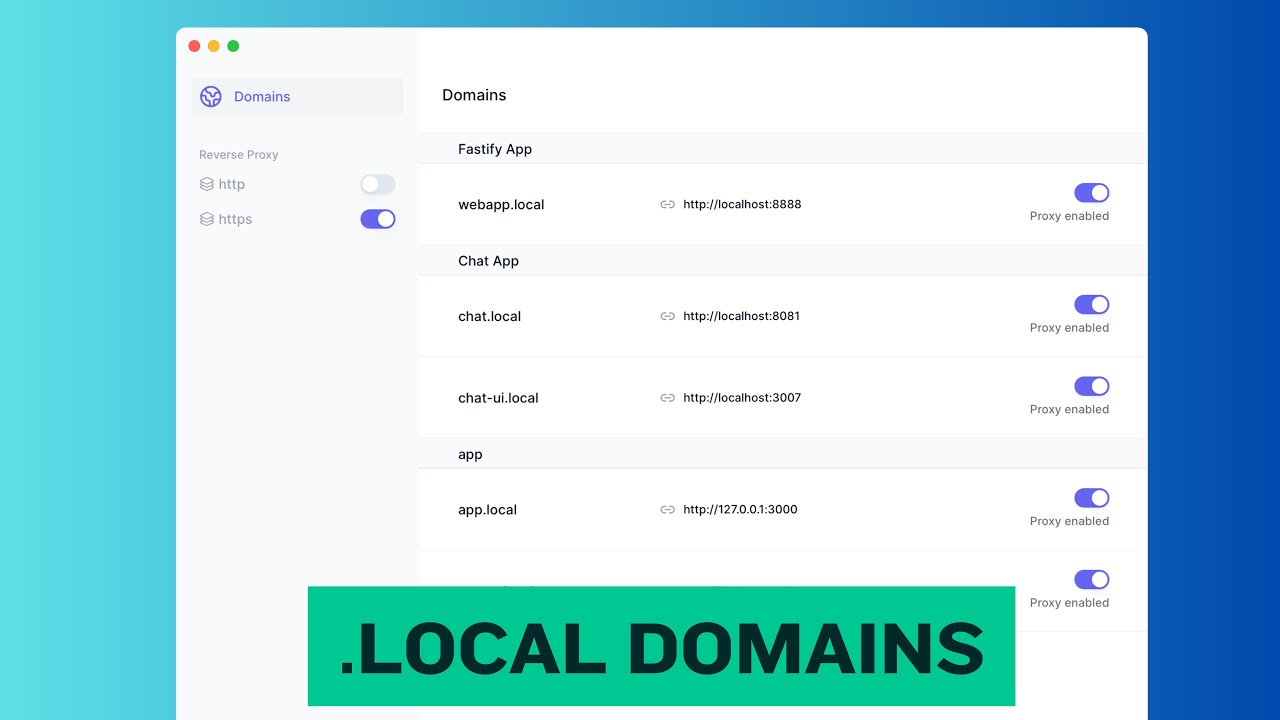The image size is (1280, 720).
Task: Select the webapp.local domain name
Action: point(501,205)
